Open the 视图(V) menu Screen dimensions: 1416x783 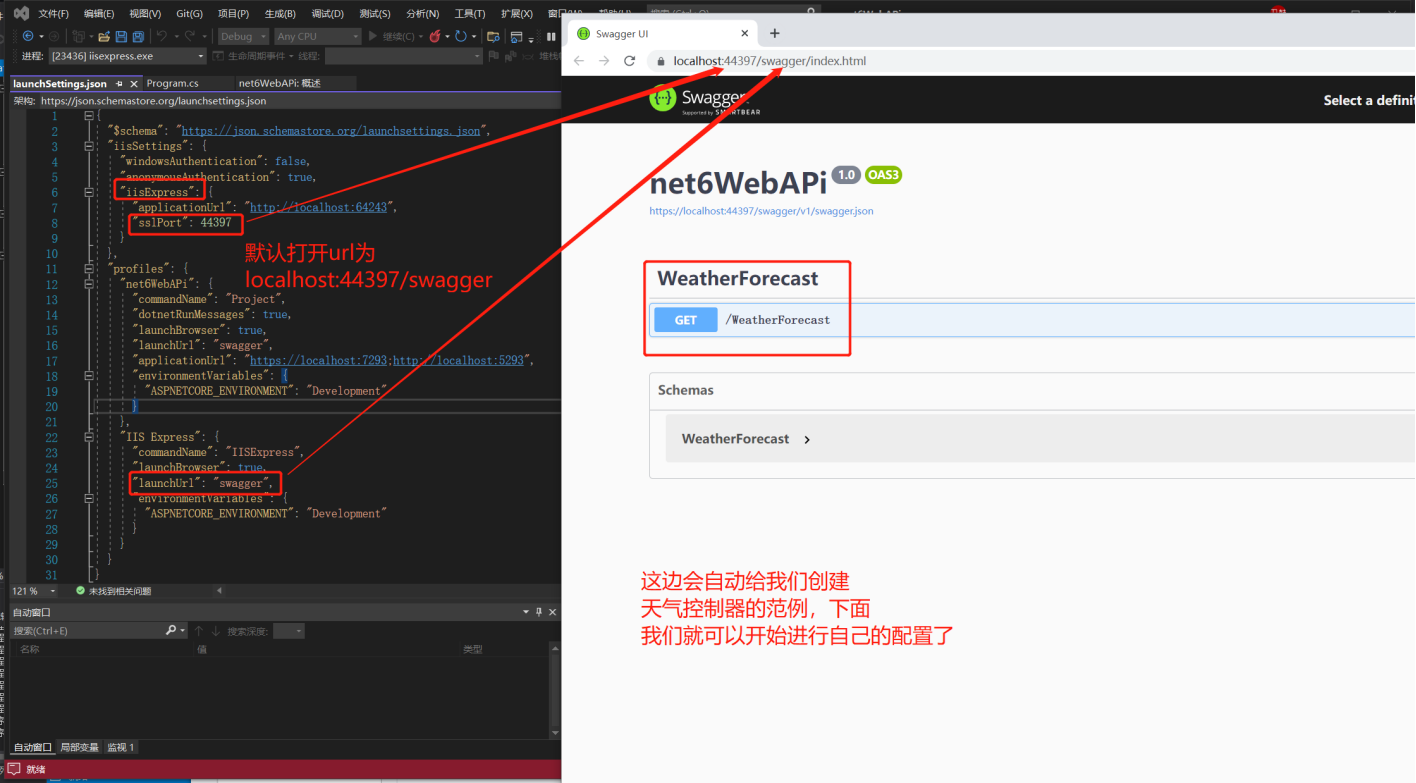tap(145, 14)
